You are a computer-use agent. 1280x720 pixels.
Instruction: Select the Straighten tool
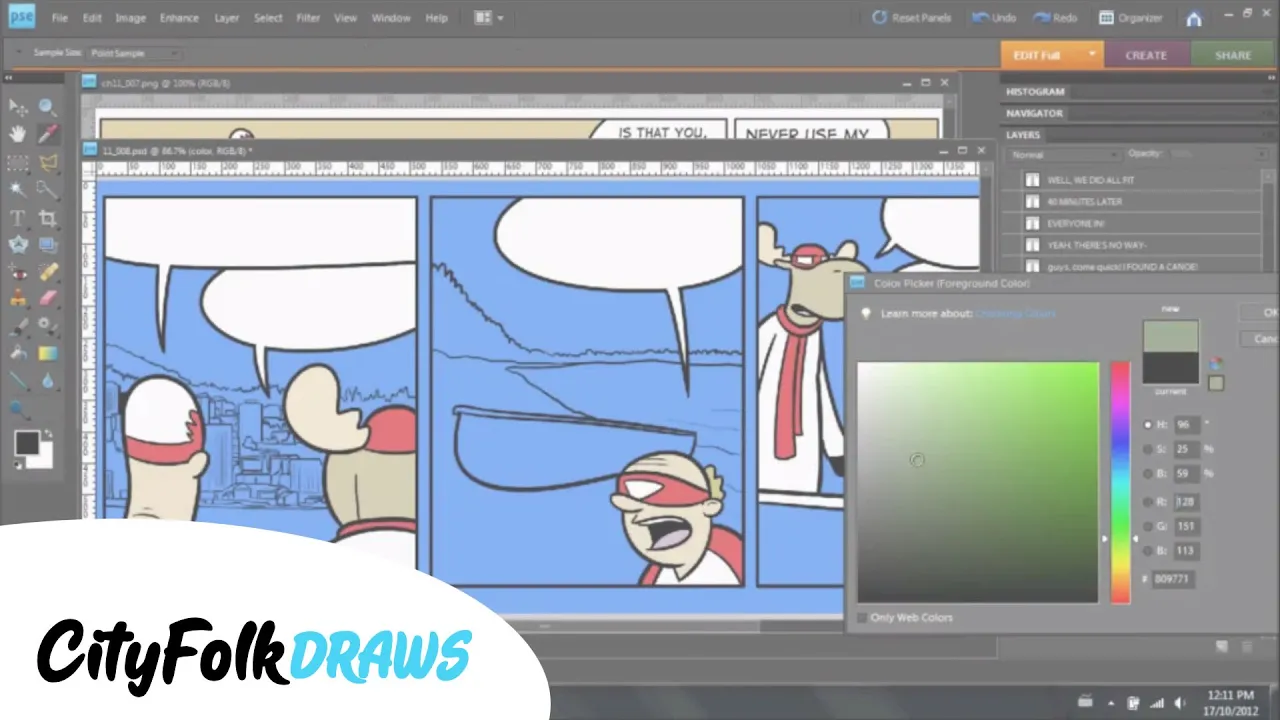coord(47,244)
